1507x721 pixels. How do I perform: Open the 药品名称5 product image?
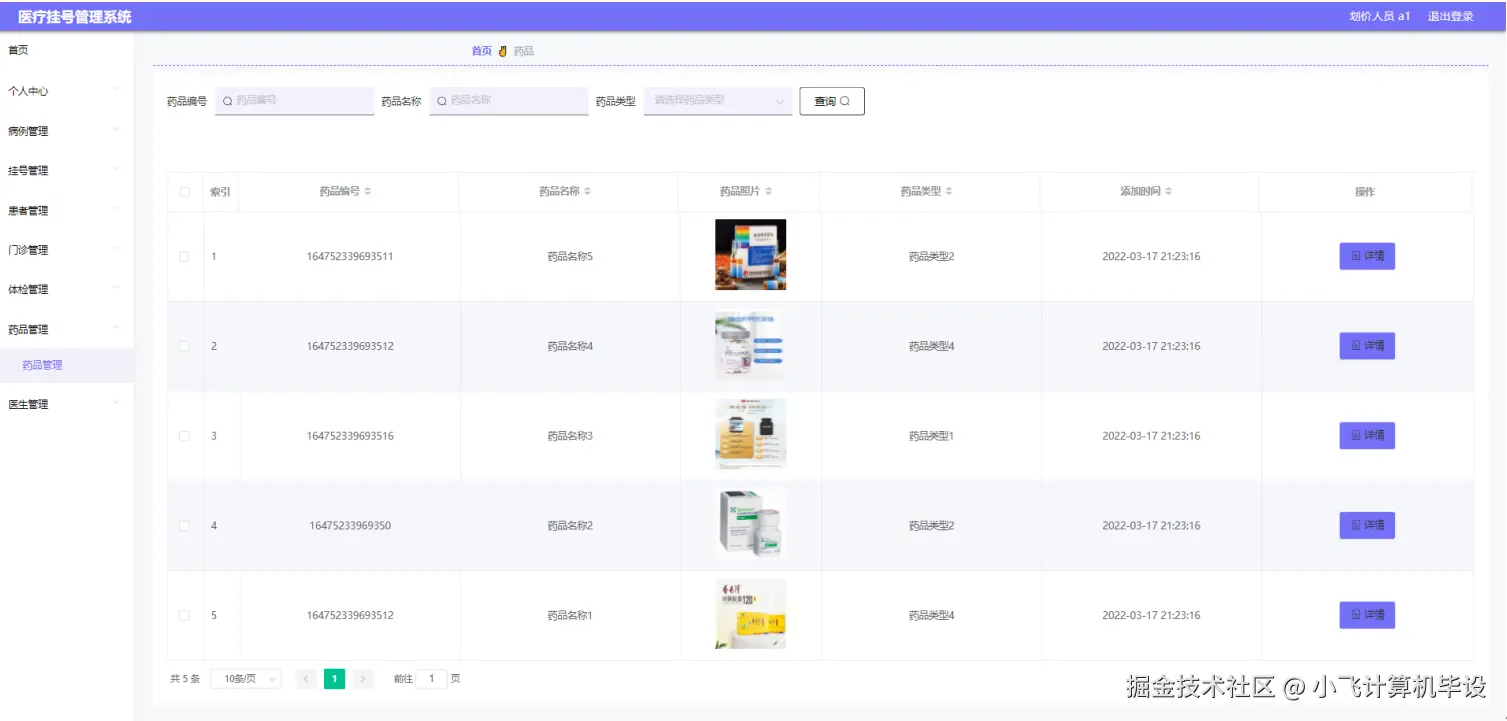tap(750, 255)
